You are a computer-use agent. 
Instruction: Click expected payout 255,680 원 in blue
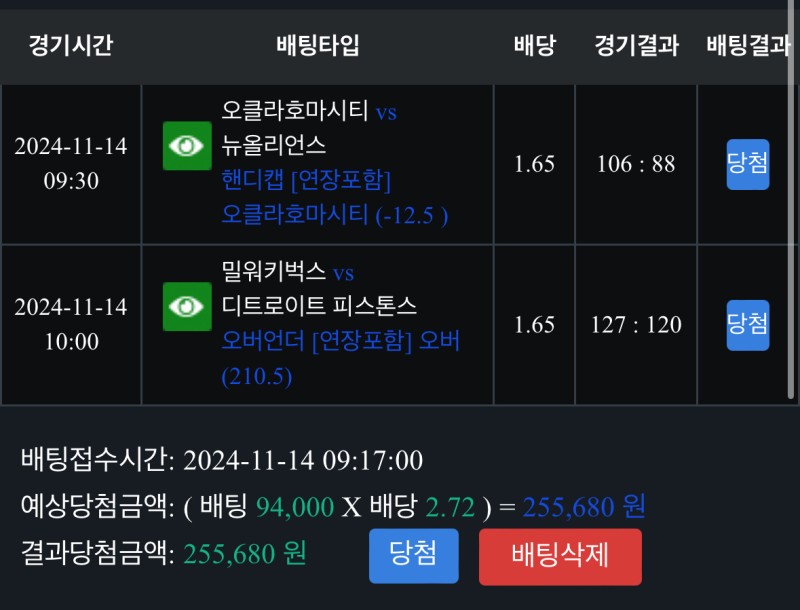584,507
